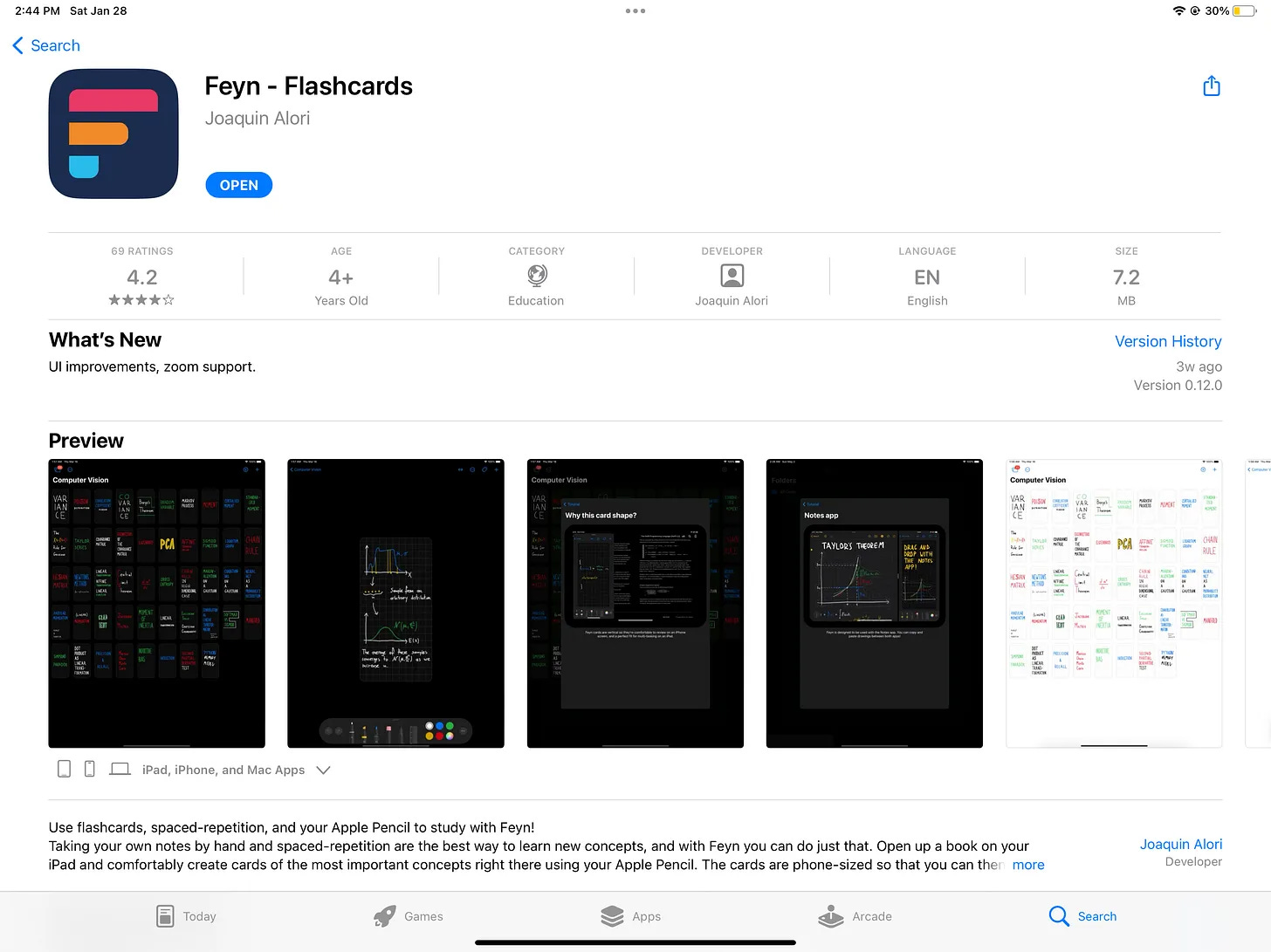The height and width of the screenshot is (952, 1271).
Task: Tap the battery indicator in status bar
Action: pyautogui.click(x=1244, y=11)
